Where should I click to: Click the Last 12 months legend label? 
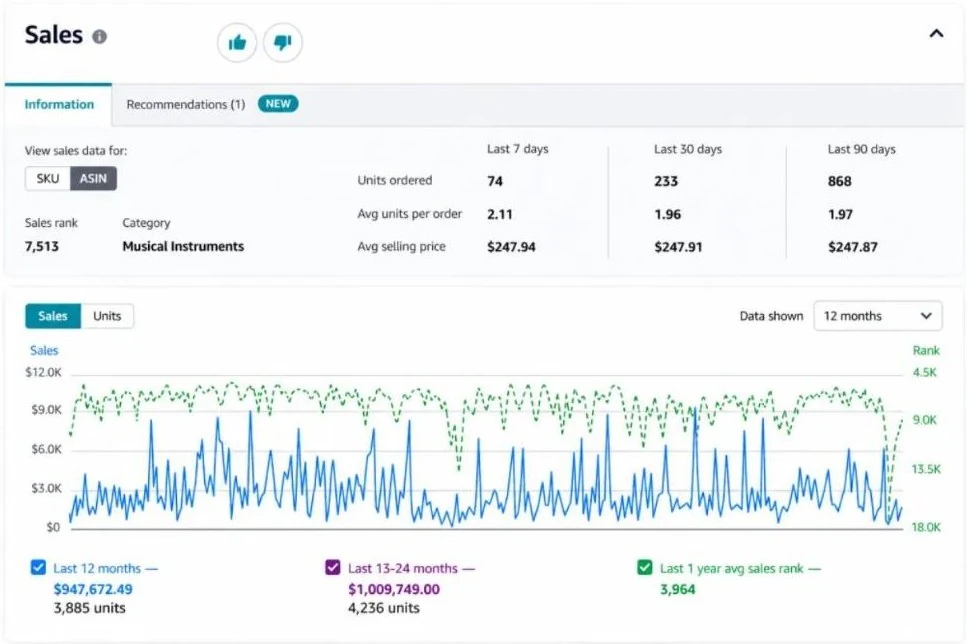97,568
